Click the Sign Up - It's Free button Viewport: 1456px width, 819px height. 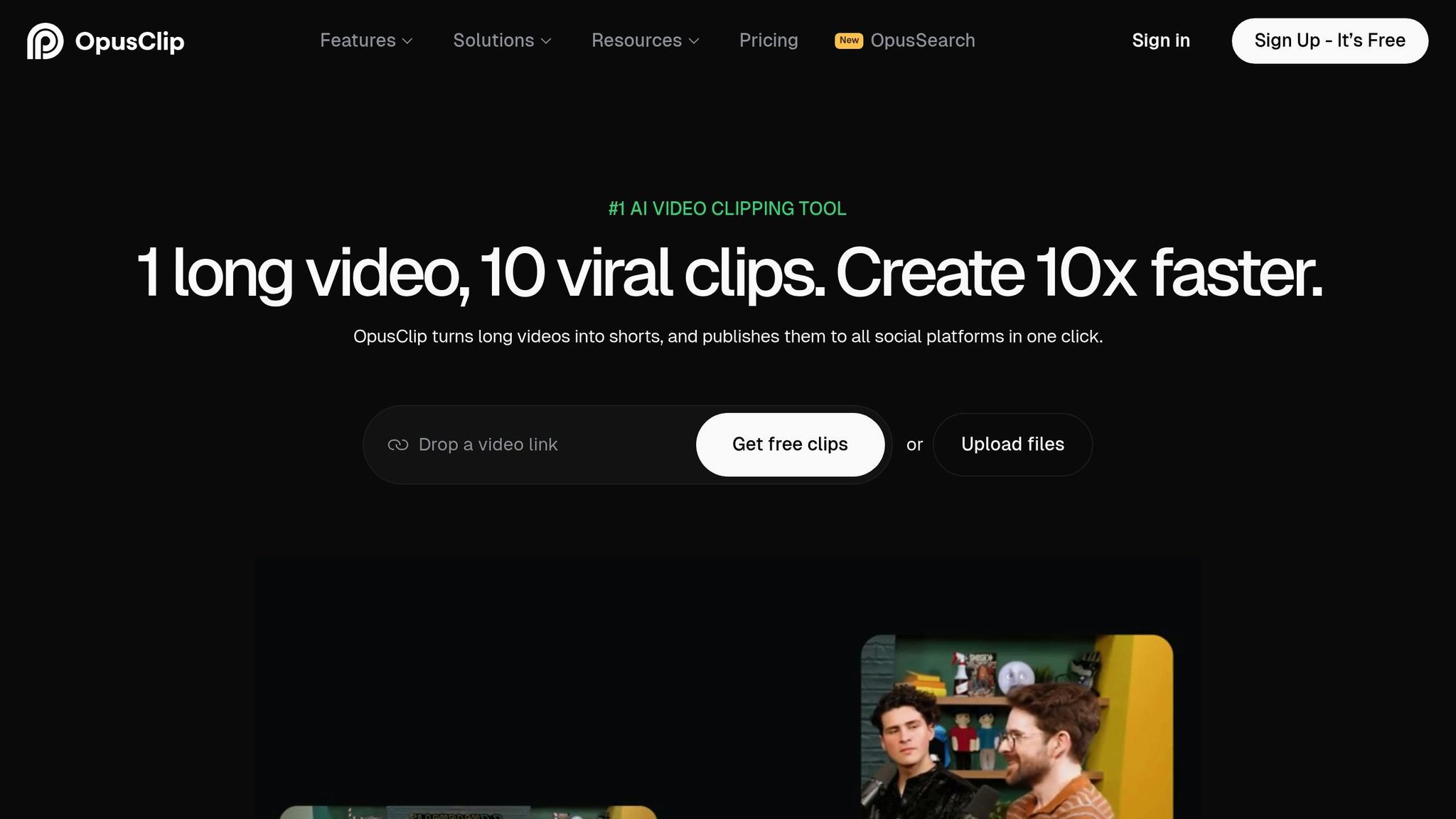1329,41
